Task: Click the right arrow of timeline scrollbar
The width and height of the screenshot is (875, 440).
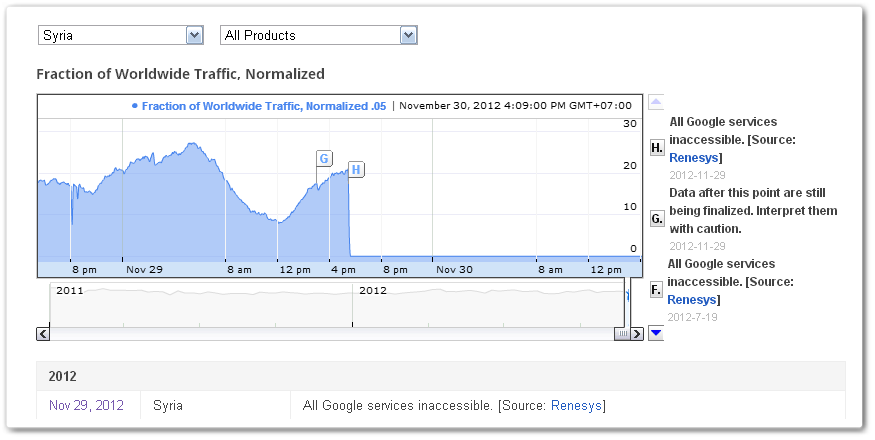Action: coord(637,334)
